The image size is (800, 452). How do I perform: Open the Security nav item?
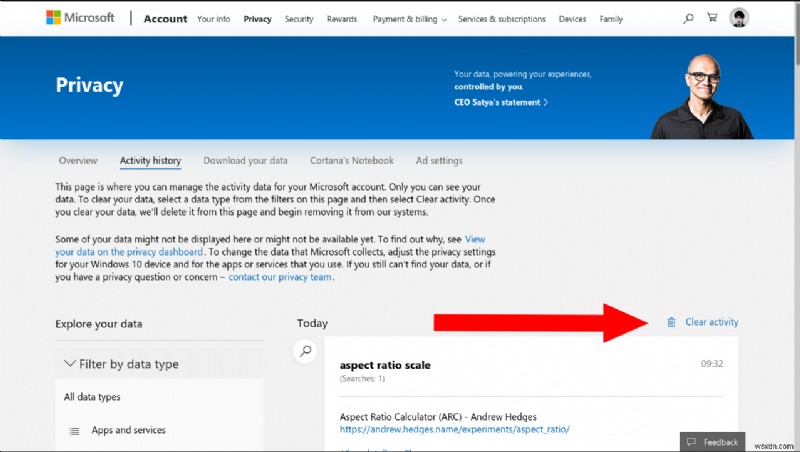299,19
